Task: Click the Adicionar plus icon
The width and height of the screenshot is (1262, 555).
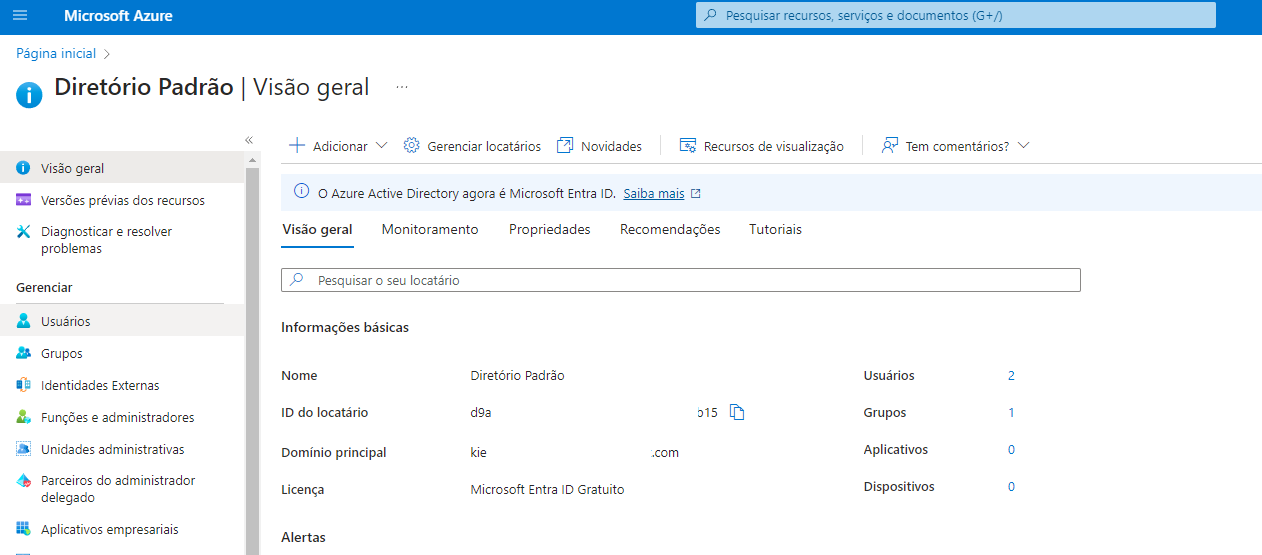Action: (297, 146)
